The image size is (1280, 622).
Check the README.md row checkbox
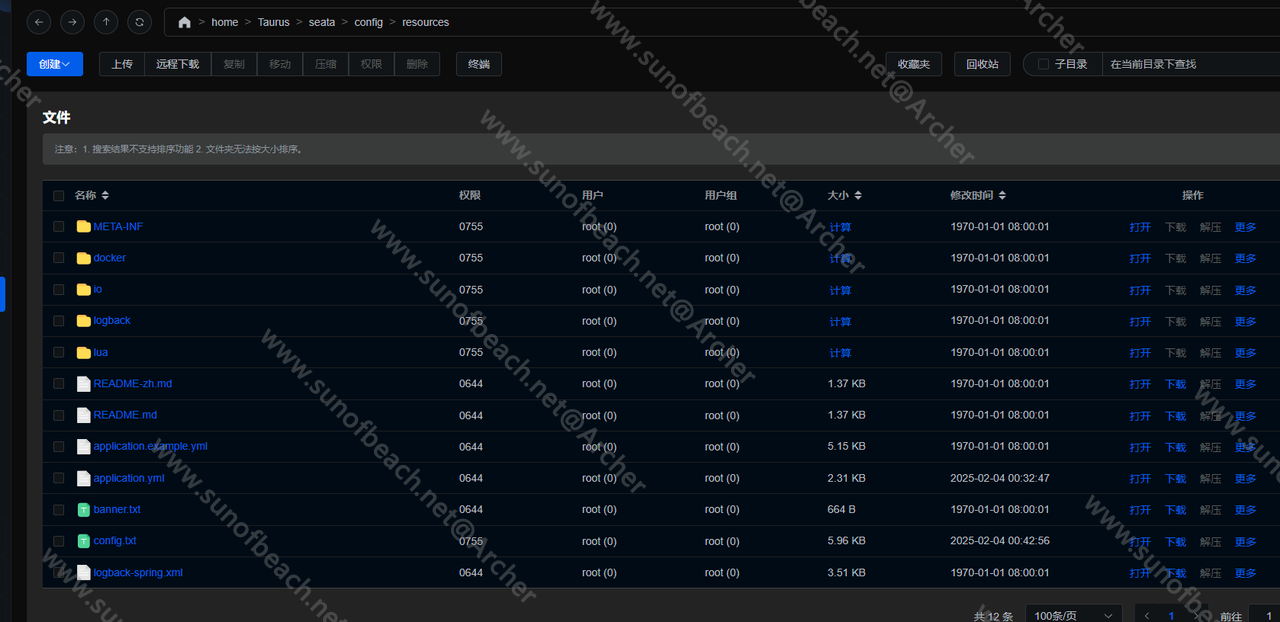[59, 415]
